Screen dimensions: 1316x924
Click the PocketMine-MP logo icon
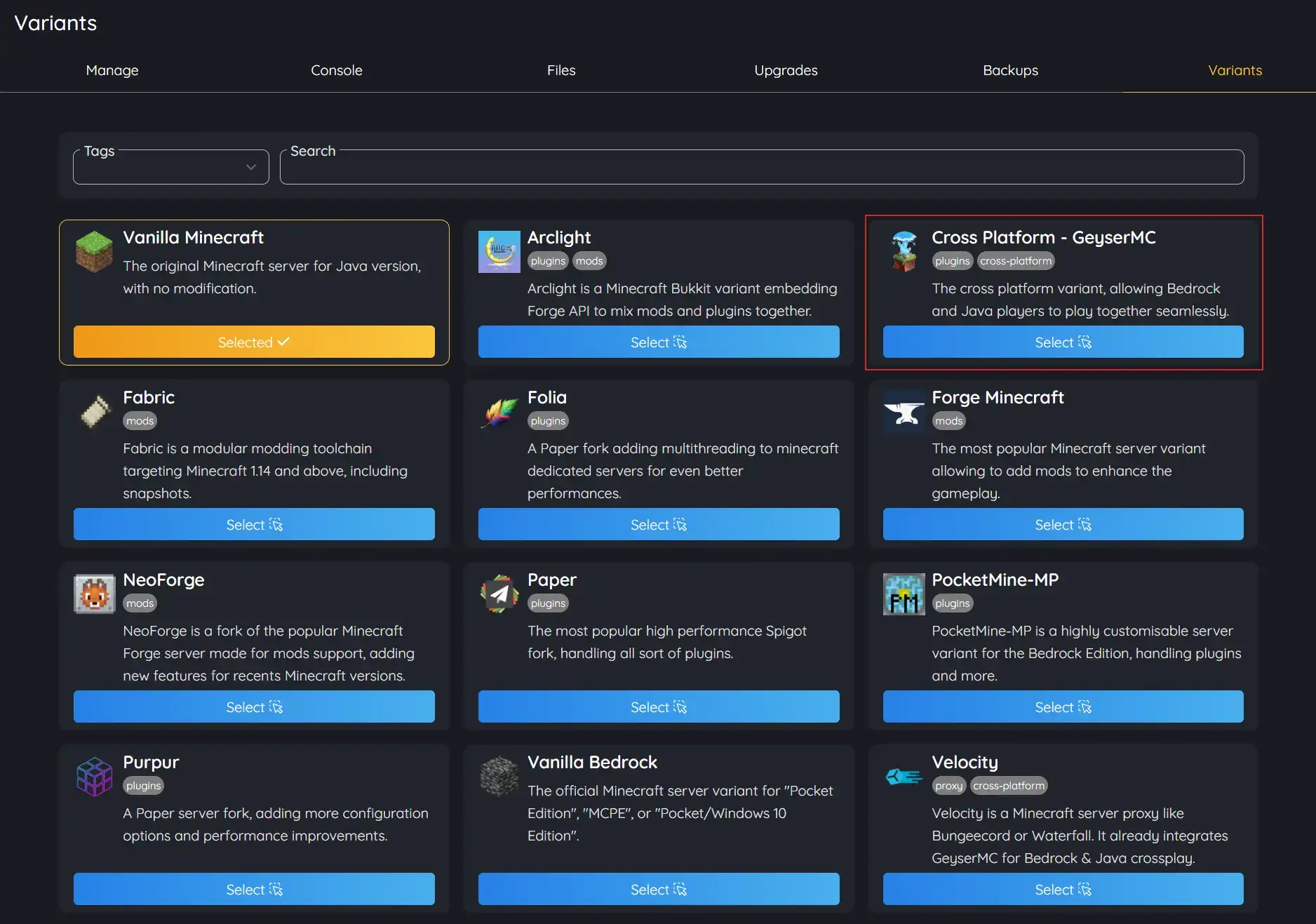(x=904, y=594)
